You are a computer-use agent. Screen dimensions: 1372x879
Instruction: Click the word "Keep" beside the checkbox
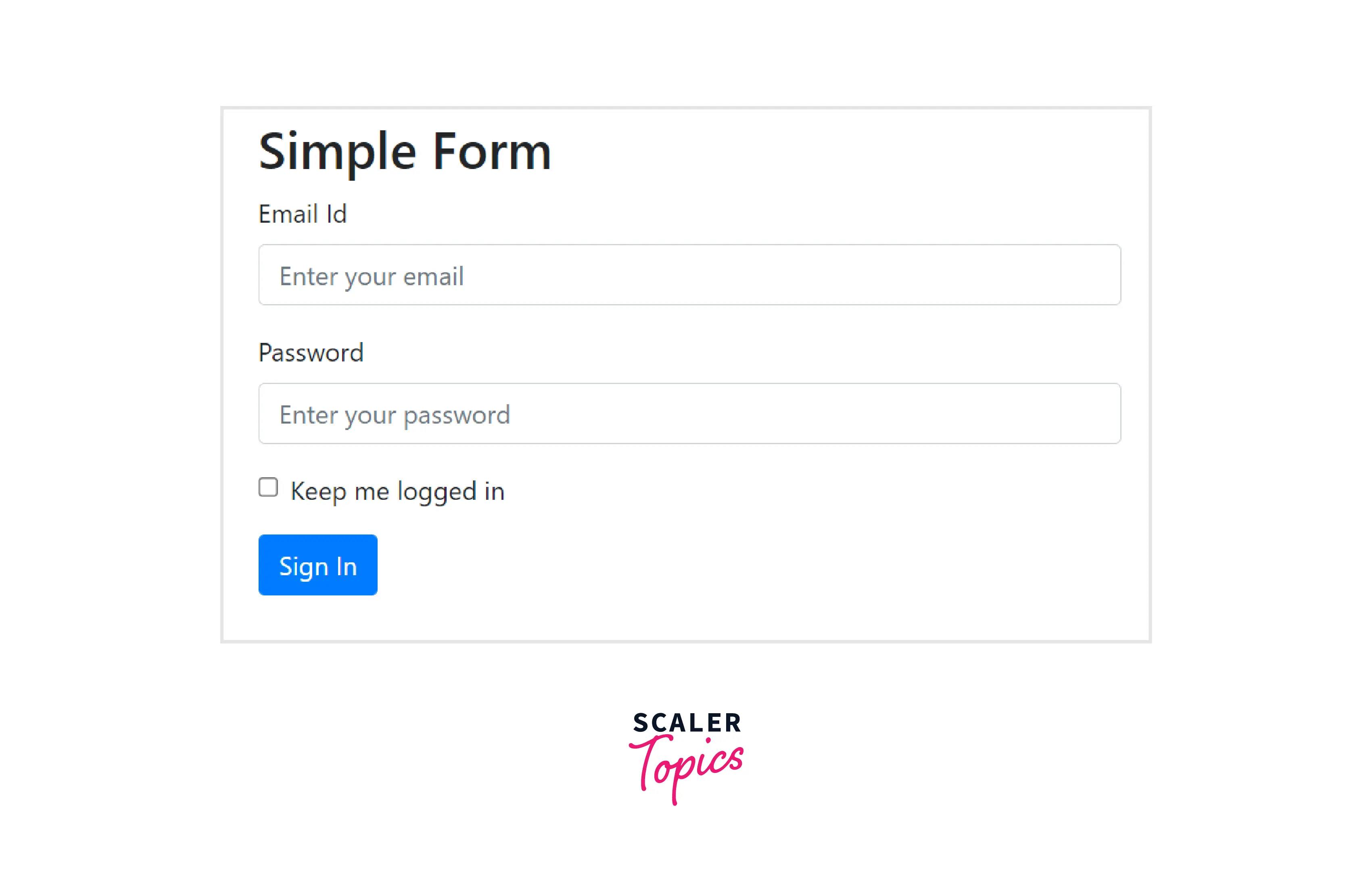click(x=318, y=492)
